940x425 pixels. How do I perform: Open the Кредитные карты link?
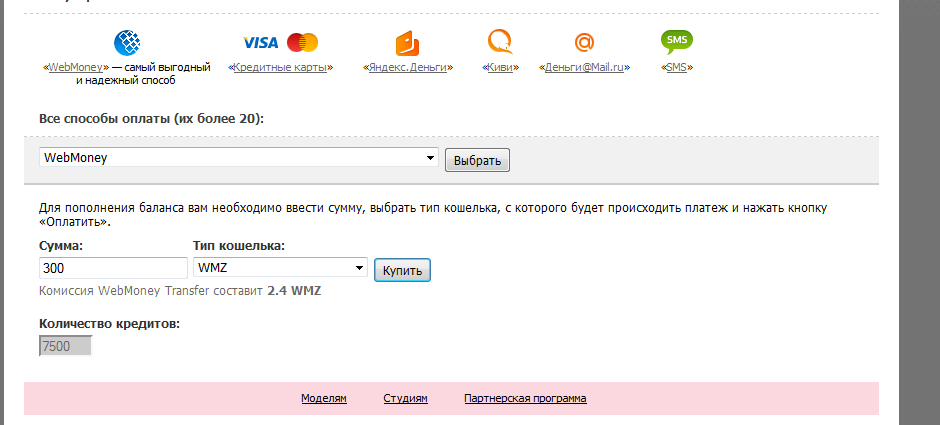[281, 68]
